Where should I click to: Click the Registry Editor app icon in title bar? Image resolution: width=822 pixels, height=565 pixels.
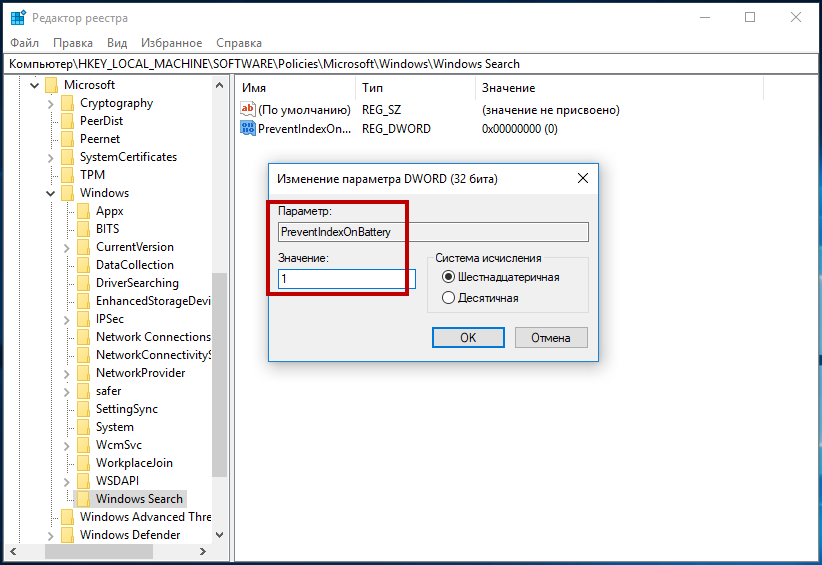pos(18,18)
